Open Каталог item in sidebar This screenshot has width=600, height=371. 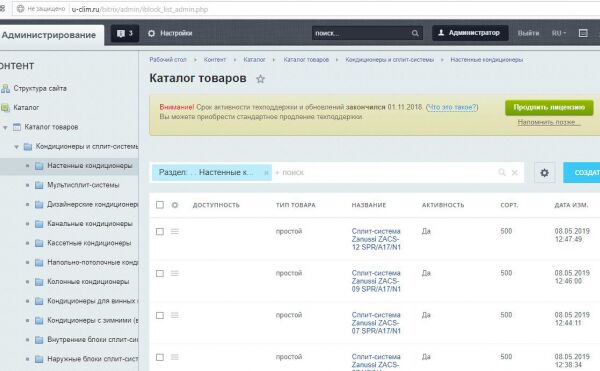click(26, 107)
